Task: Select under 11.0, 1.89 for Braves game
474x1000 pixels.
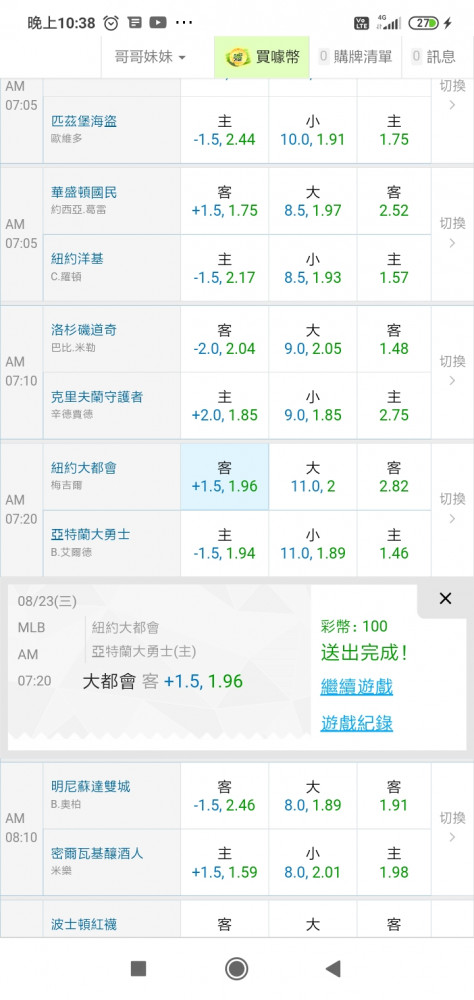Action: [313, 543]
